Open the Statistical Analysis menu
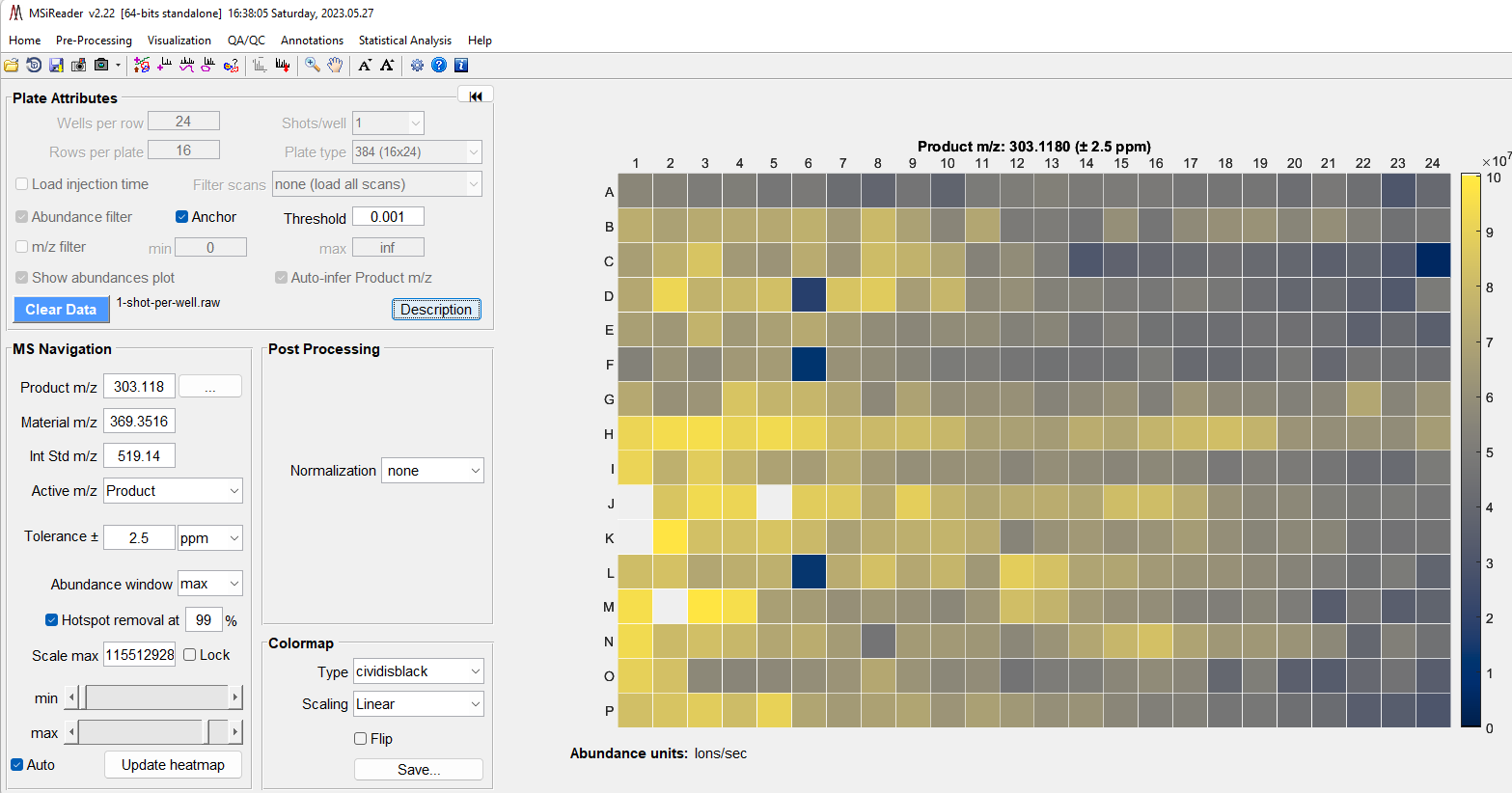Screen dimensions: 1512x793 [x=404, y=41]
